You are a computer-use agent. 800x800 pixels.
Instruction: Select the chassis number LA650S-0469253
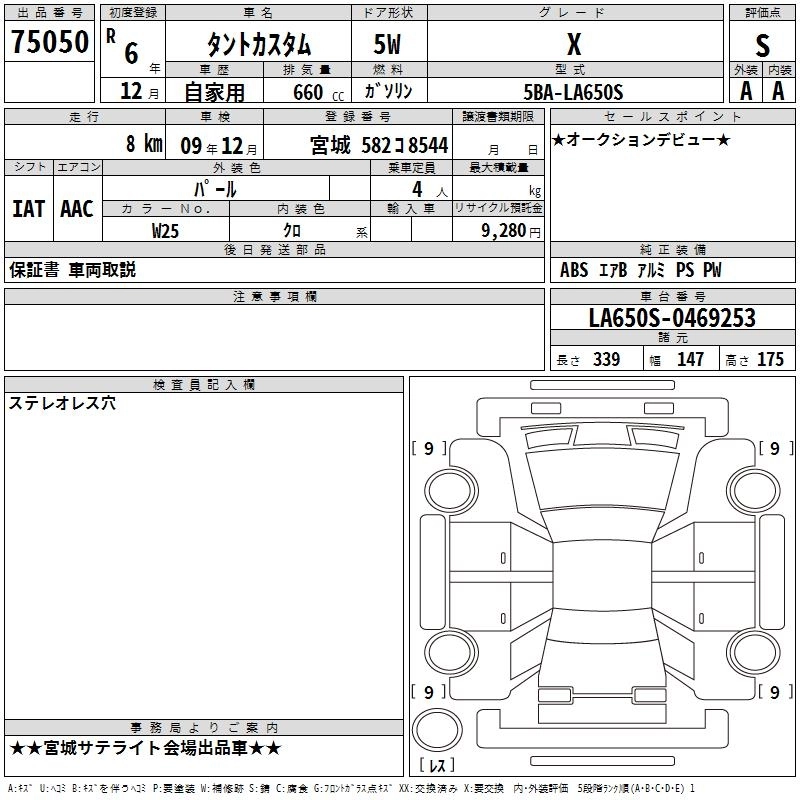click(x=671, y=318)
